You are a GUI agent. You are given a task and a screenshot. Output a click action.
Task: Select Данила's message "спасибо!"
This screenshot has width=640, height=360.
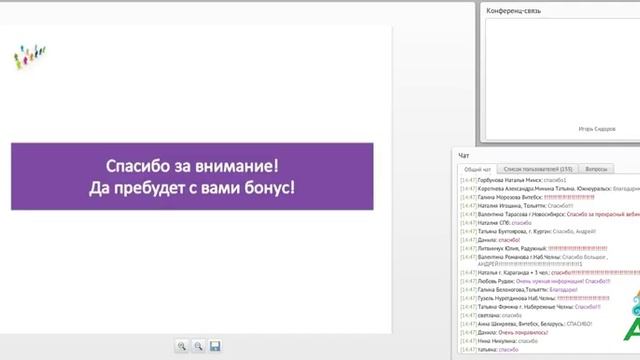(490, 240)
